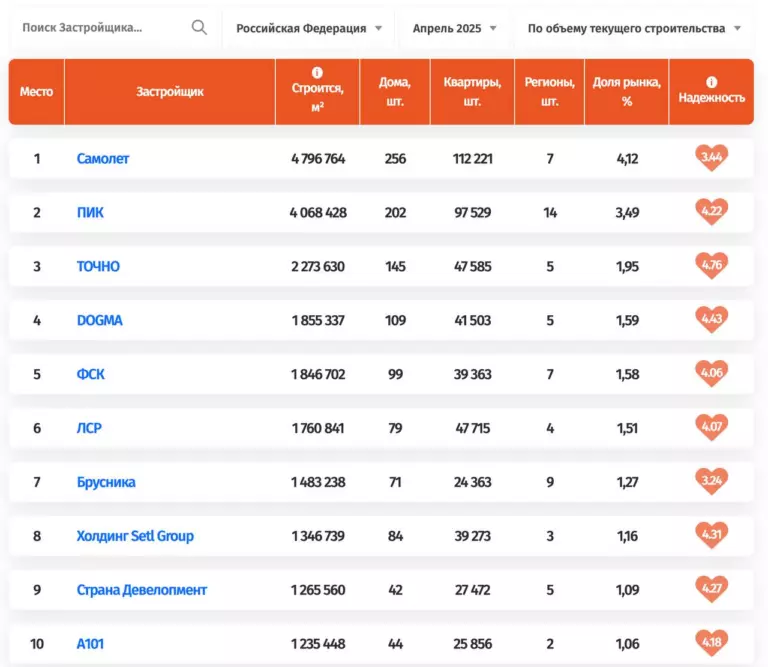Viewport: 768px width, 667px height.
Task: Select the value 4 068 428
Action: 318,213
